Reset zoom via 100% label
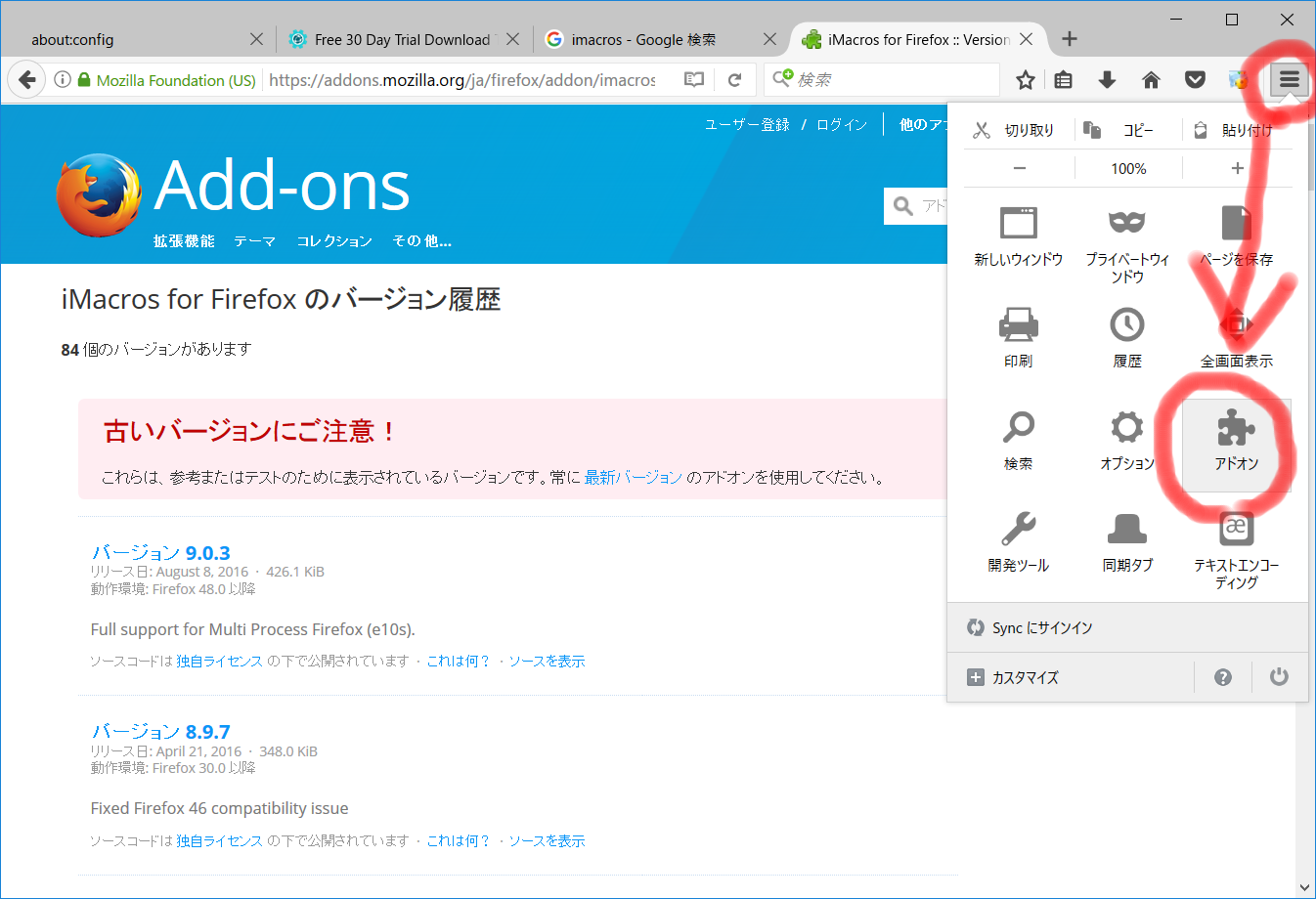1316x899 pixels. (1128, 168)
